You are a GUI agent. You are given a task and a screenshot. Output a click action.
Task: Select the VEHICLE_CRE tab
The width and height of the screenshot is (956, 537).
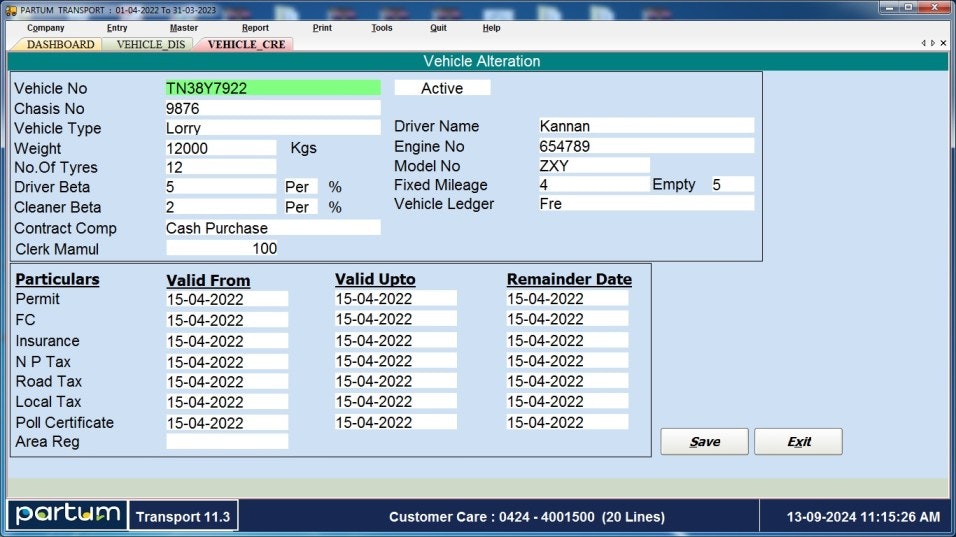[246, 44]
